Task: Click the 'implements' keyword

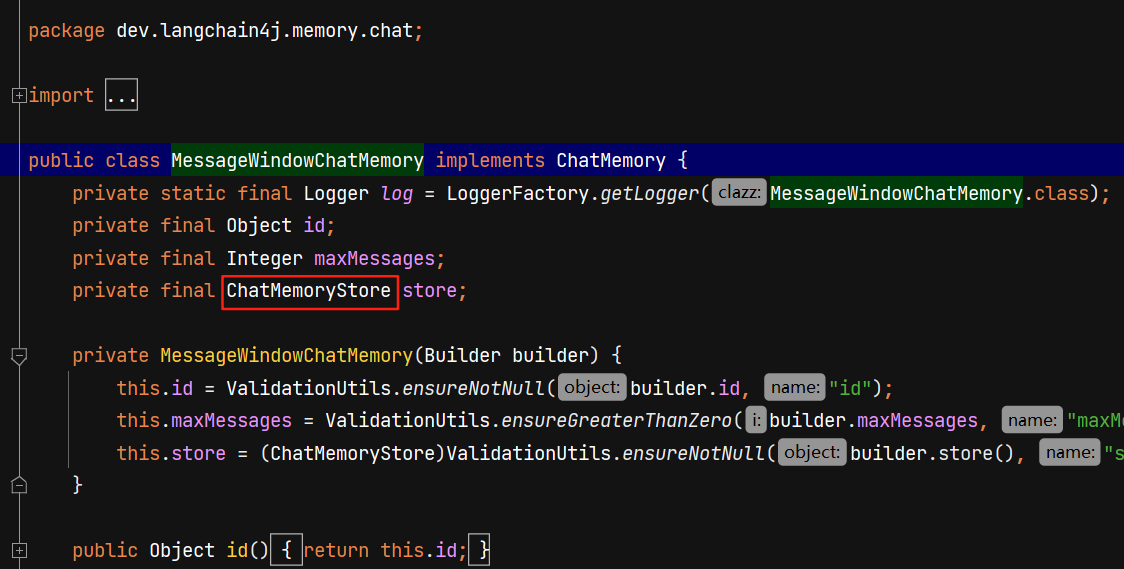Action: pyautogui.click(x=490, y=160)
